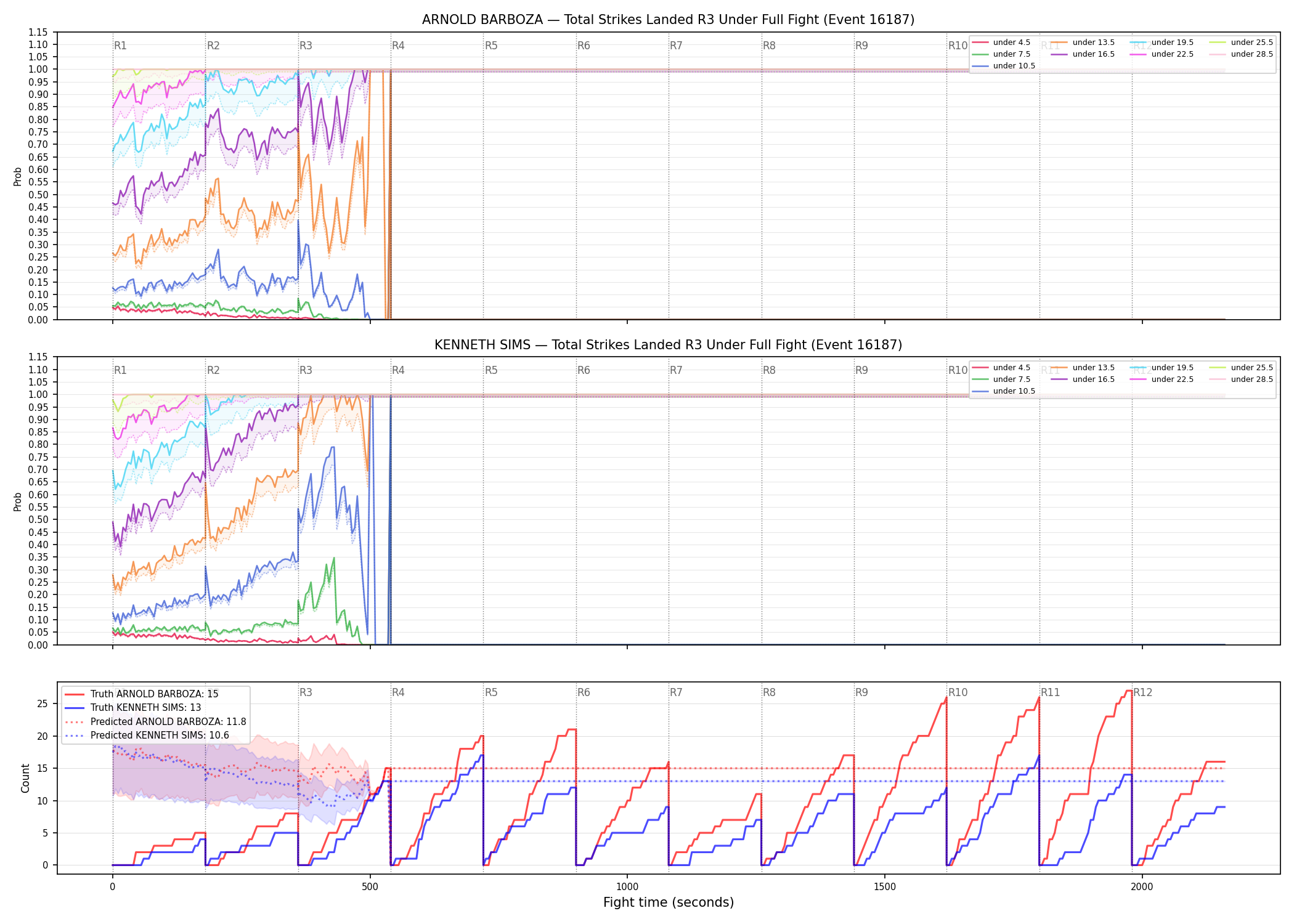Click the 1.15 tick on the Arnold Barboza Prob axis
This screenshot has width=1294, height=924.
[x=38, y=32]
